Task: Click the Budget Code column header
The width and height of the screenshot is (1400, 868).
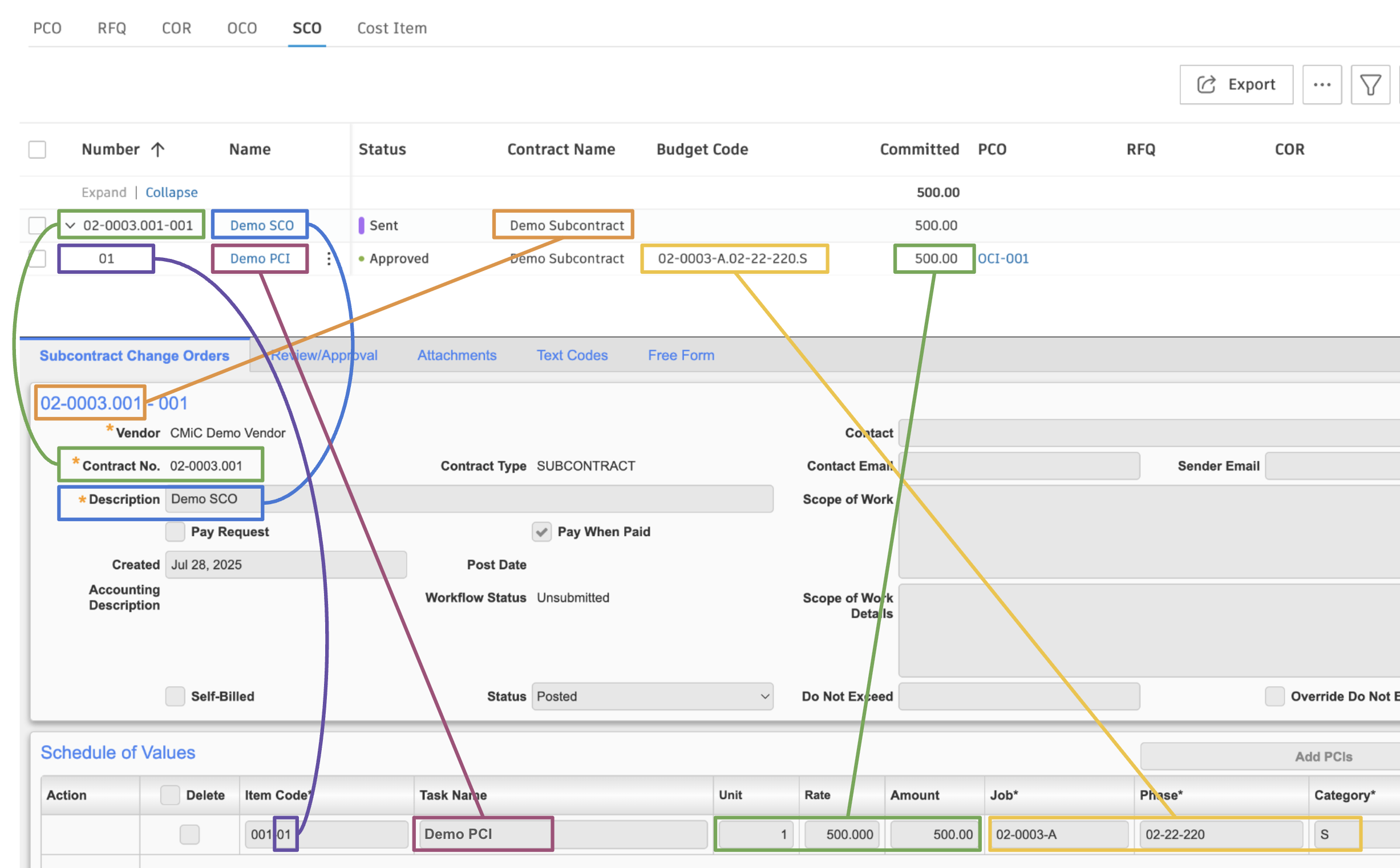Action: coord(702,149)
